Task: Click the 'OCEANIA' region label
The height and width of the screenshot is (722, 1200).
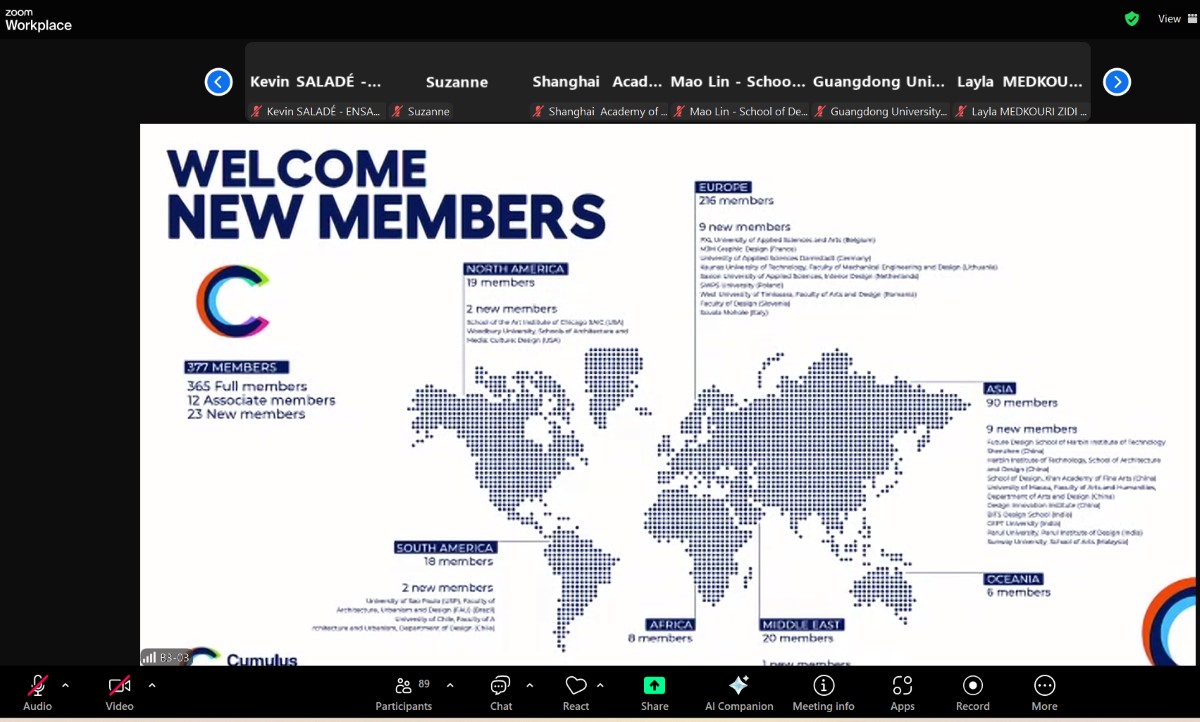Action: pyautogui.click(x=1014, y=579)
